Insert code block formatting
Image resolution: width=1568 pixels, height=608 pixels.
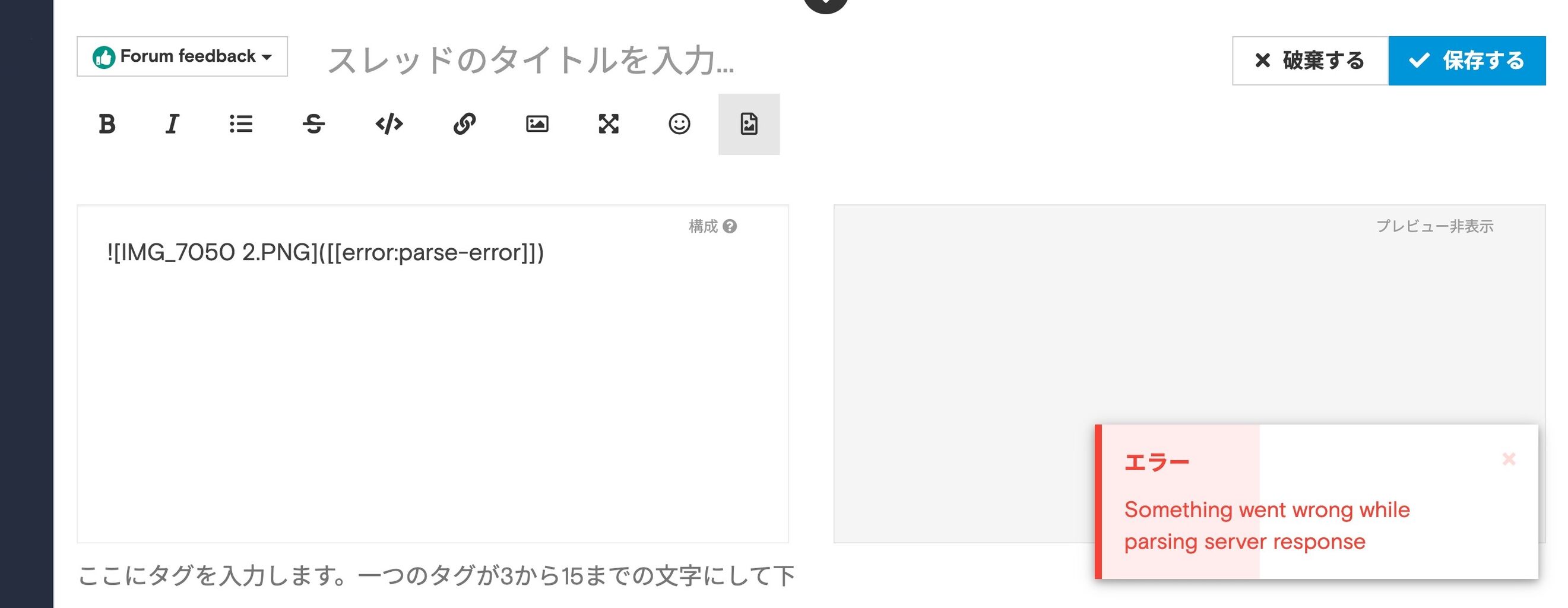(x=389, y=124)
